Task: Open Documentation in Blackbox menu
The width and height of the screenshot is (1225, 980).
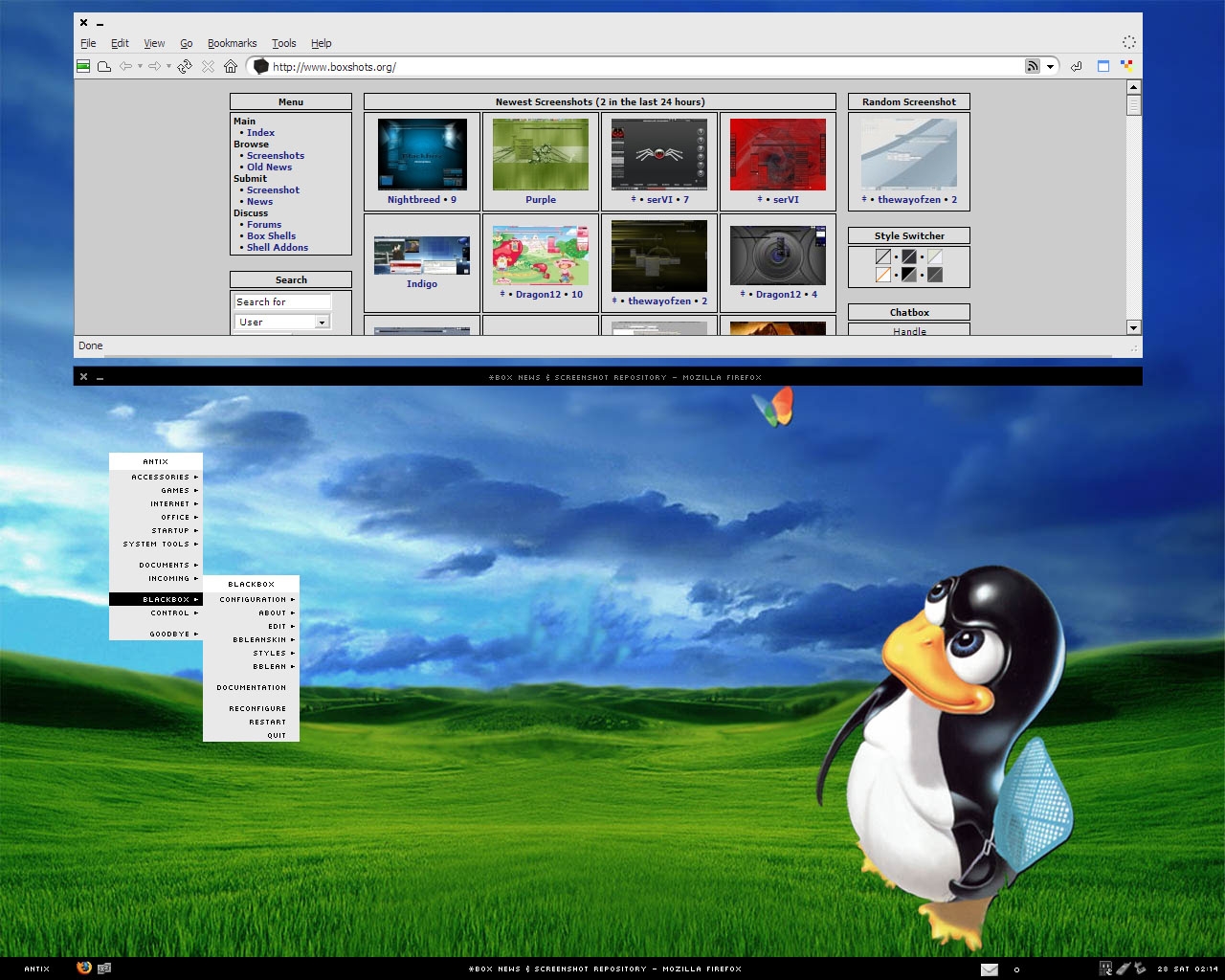Action: (252, 687)
